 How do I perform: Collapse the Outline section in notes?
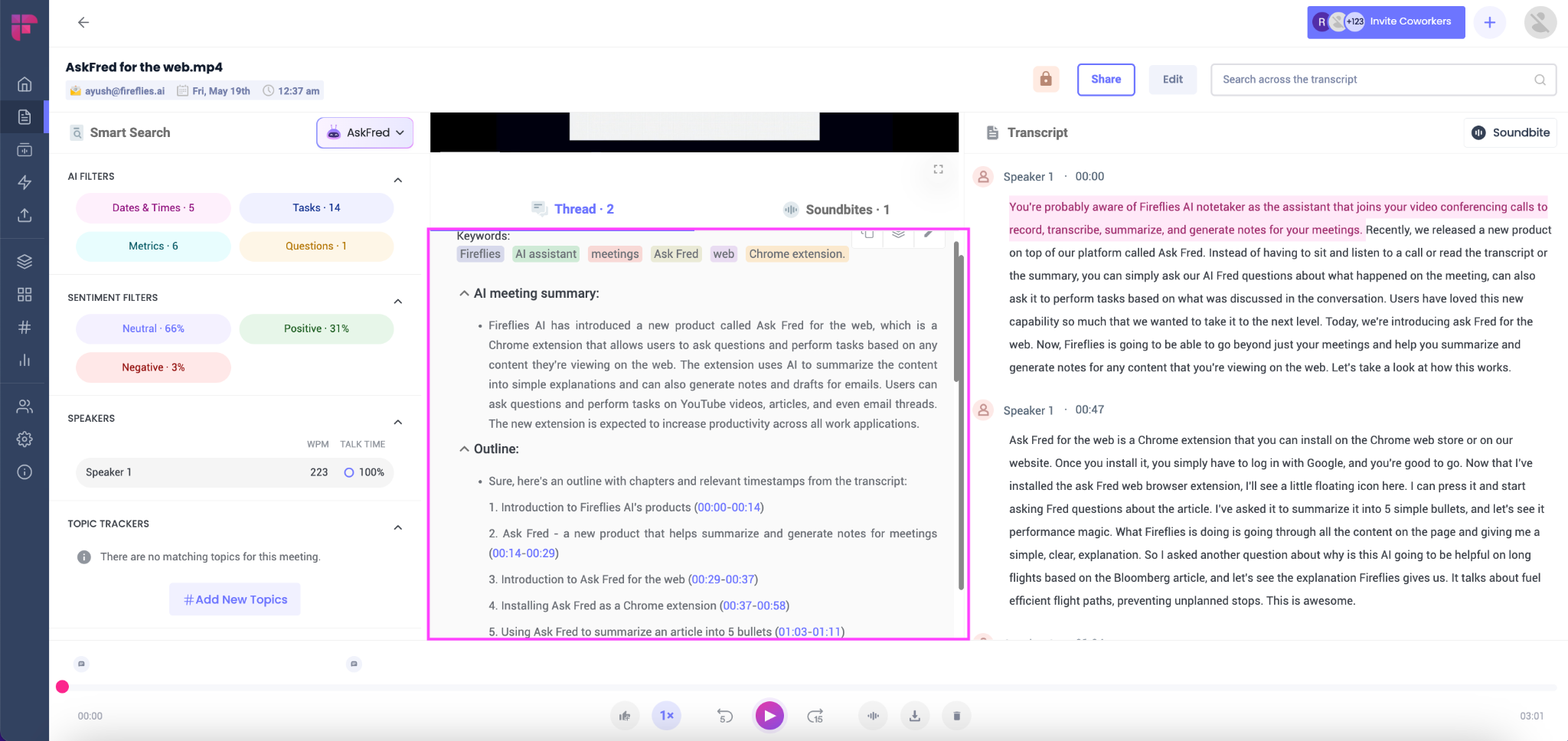click(x=463, y=449)
